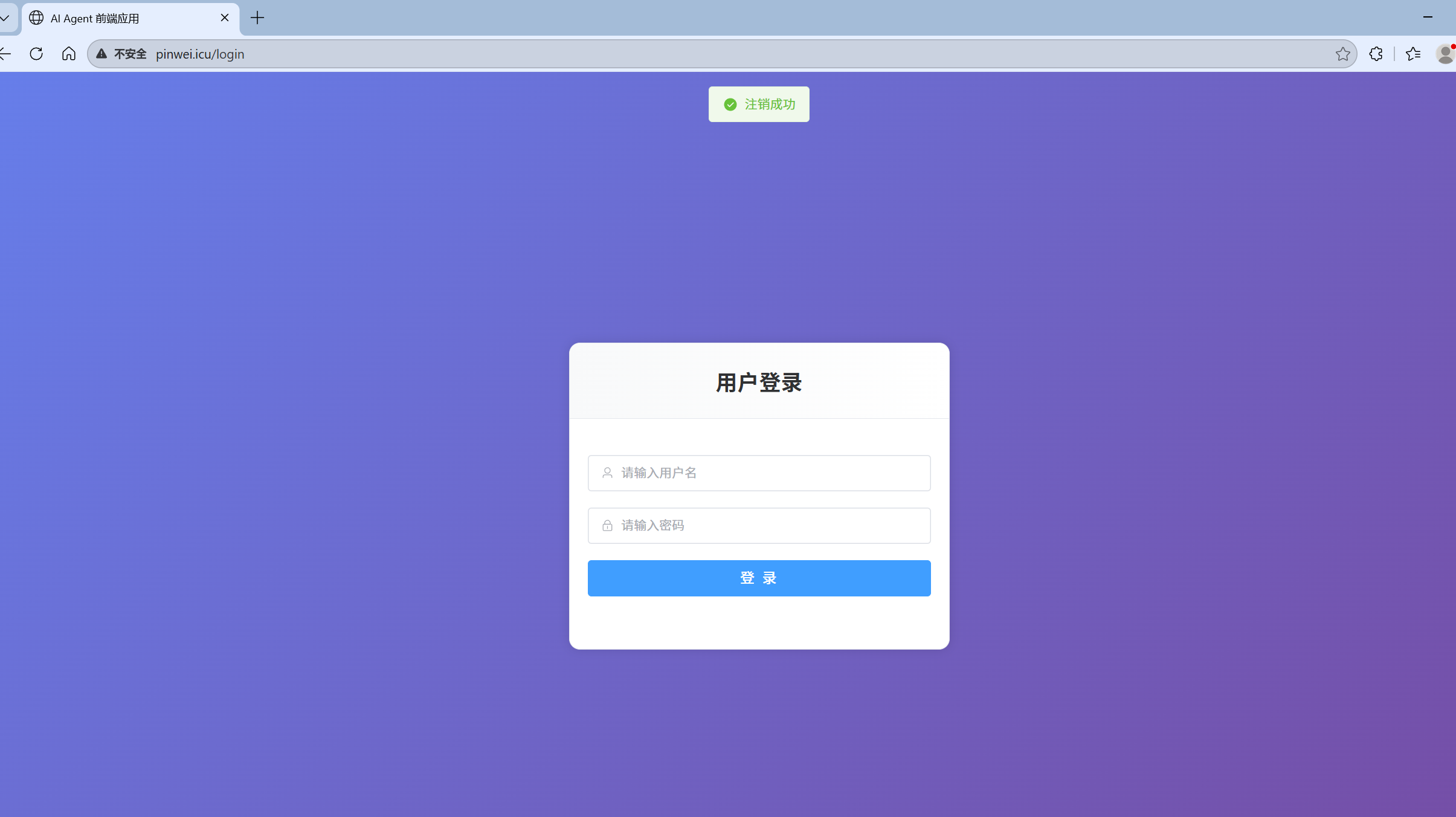Click the 注销成功 notification message
The image size is (1456, 817).
pyautogui.click(x=759, y=105)
